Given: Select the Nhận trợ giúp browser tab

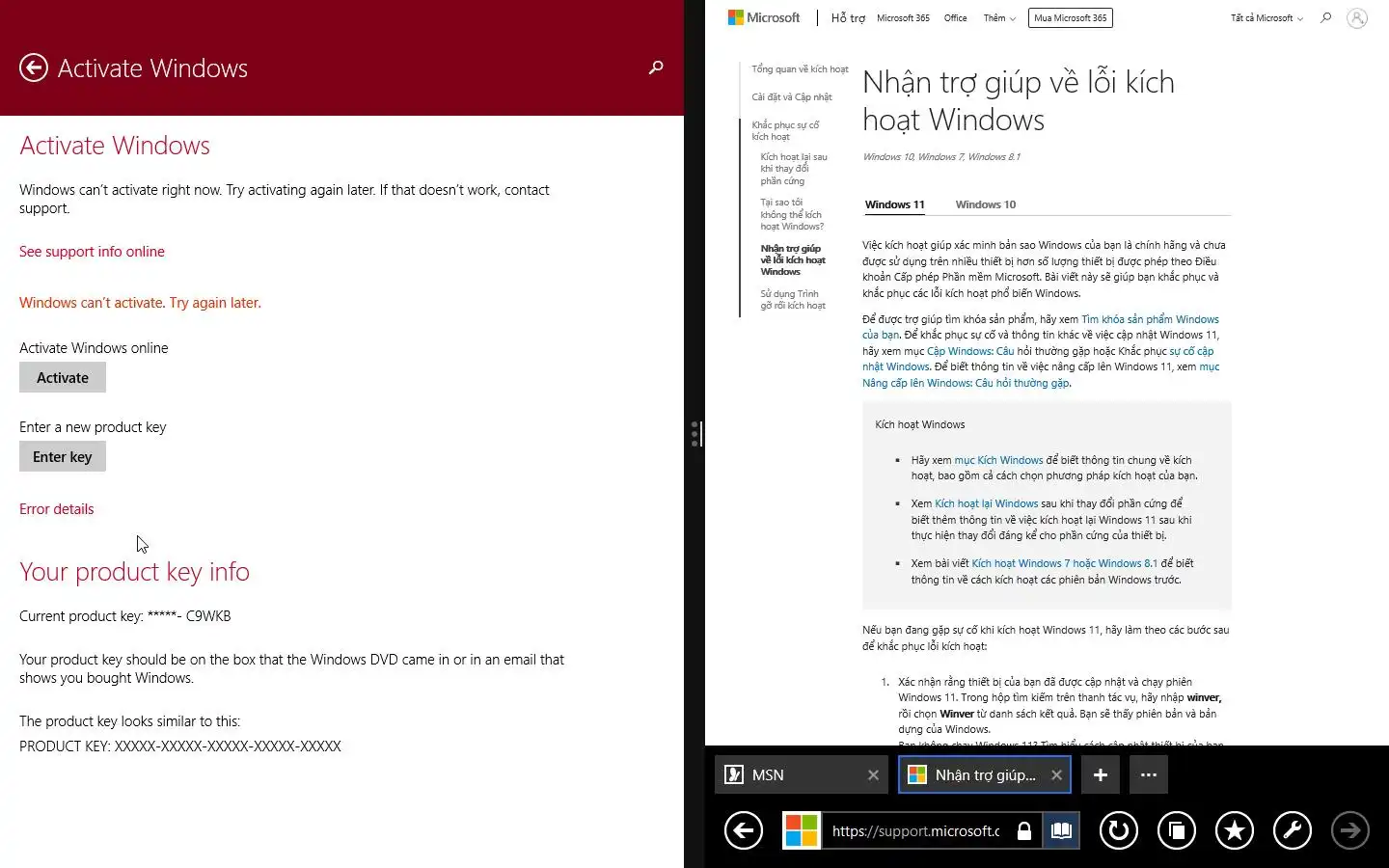Looking at the screenshot, I should point(985,774).
